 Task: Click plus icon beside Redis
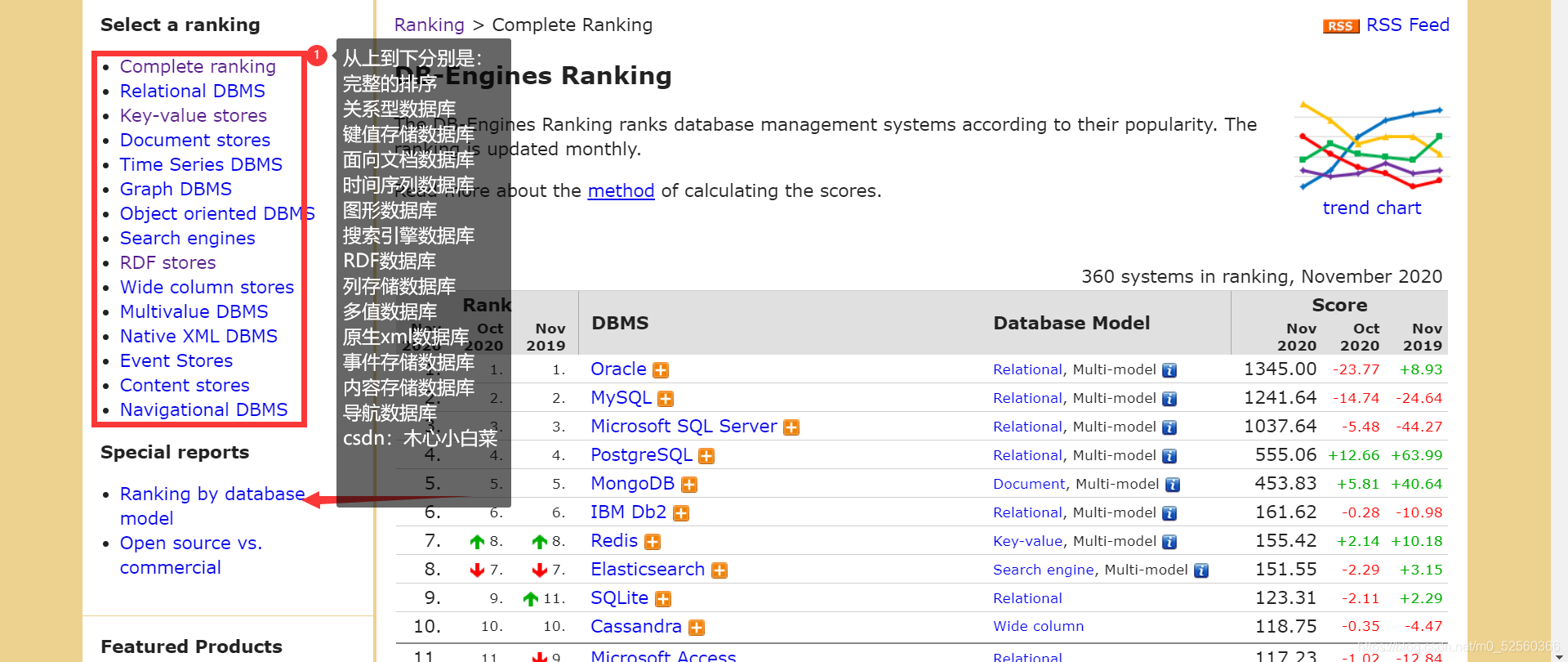click(653, 542)
